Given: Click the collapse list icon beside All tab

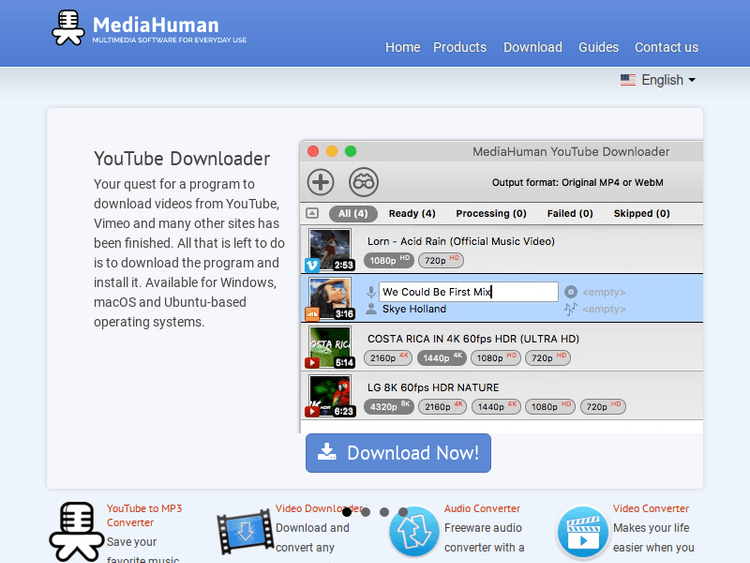Looking at the screenshot, I should point(312,213).
